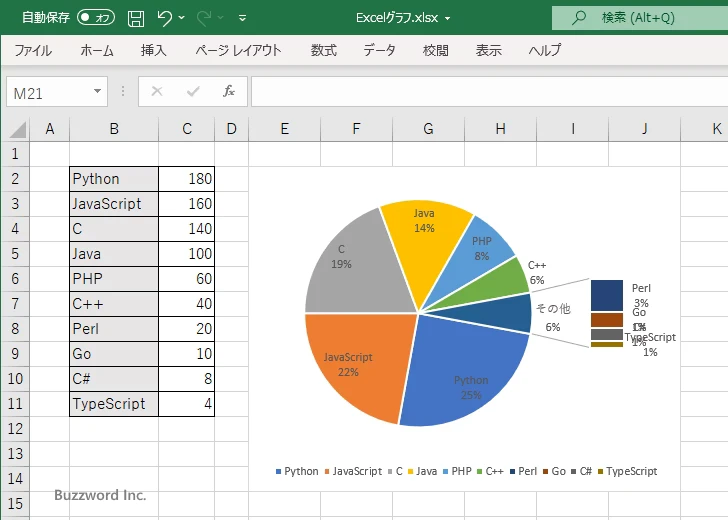This screenshot has height=520, width=728.
Task: Toggle the AutoSave switch
Action: [x=96, y=18]
